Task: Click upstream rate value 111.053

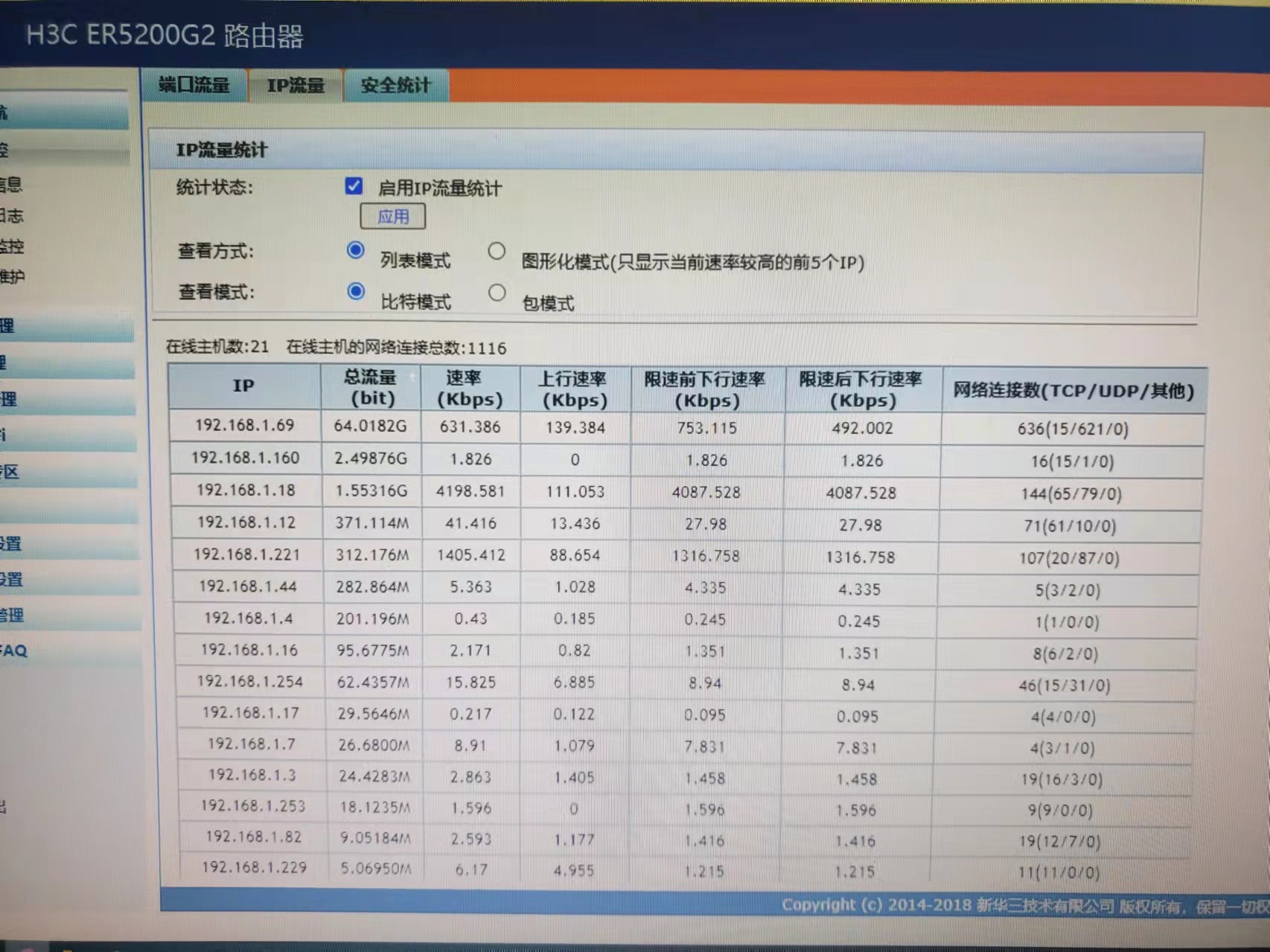Action: coord(575,492)
